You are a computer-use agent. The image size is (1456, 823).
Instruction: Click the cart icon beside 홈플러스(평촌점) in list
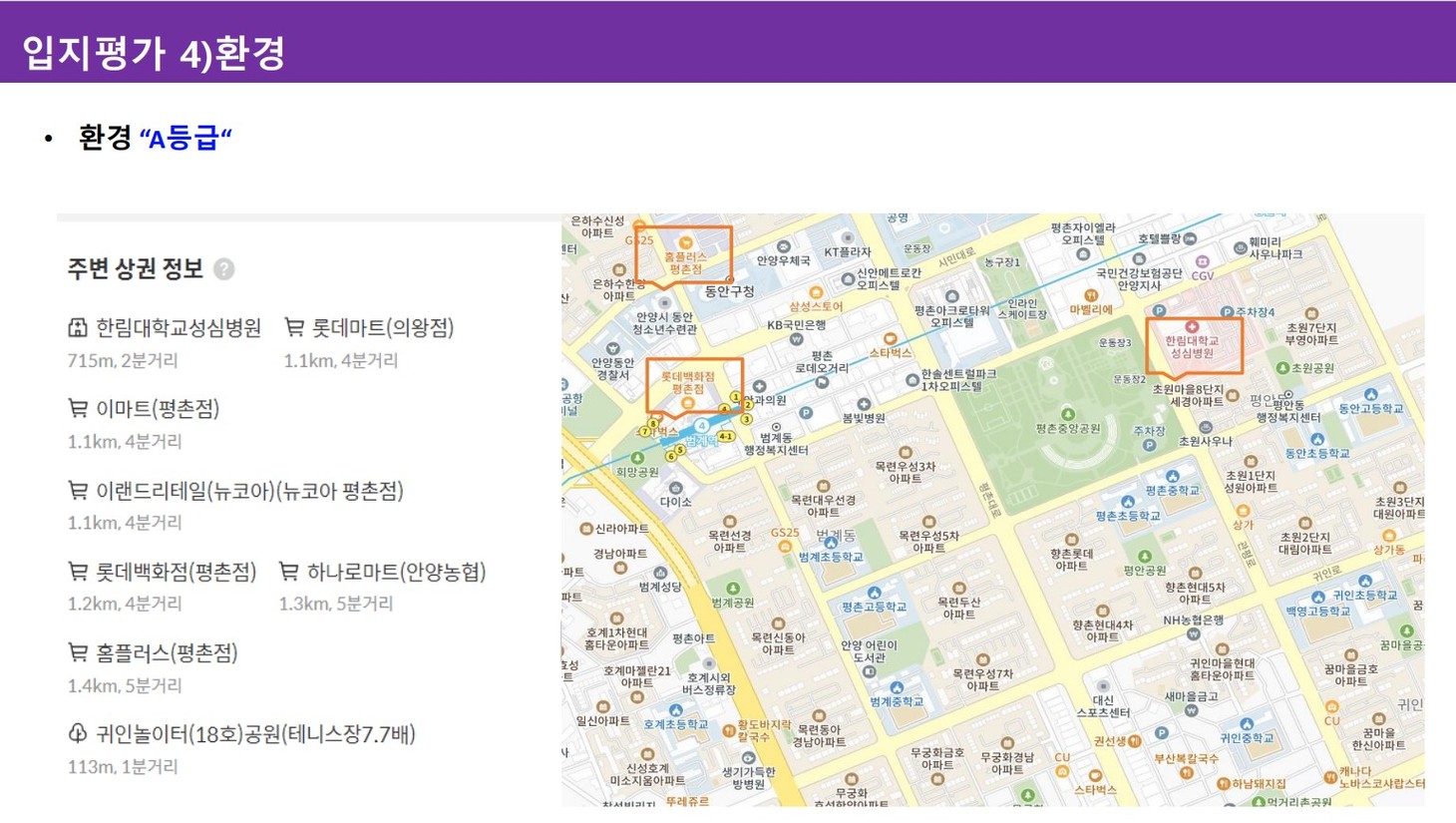pos(78,652)
